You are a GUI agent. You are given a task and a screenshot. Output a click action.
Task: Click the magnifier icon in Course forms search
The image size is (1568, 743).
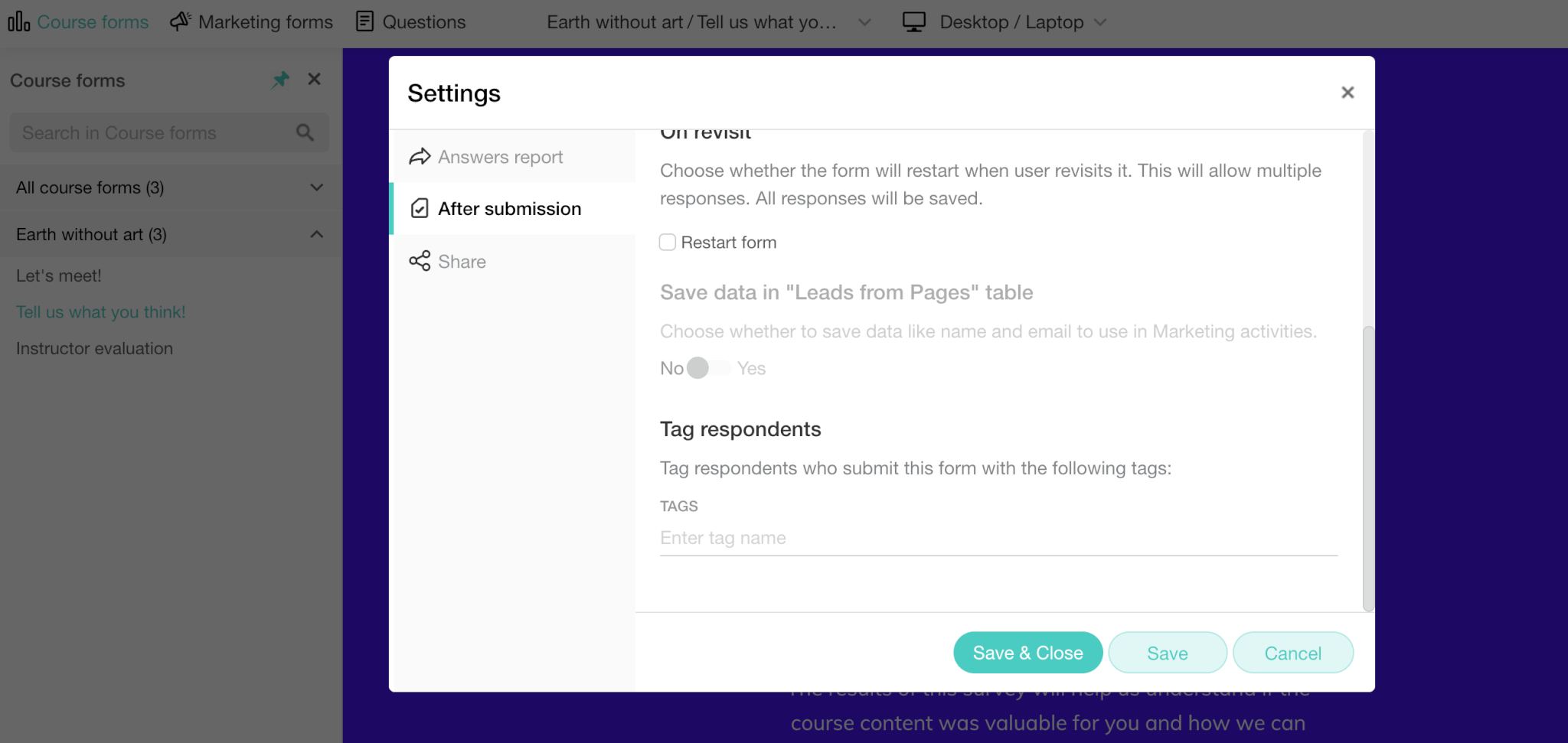pos(304,132)
